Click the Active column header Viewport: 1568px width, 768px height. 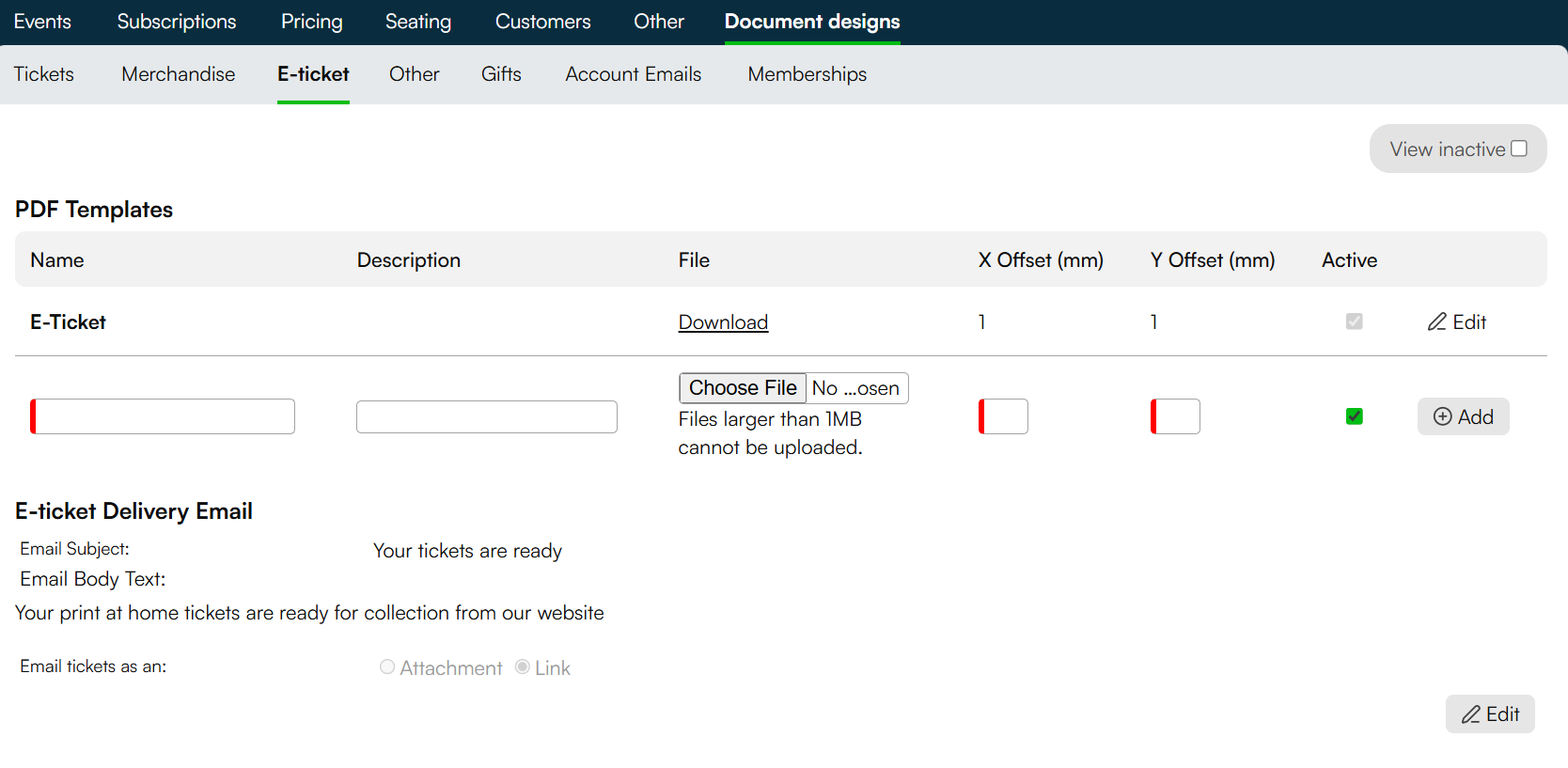1349,260
